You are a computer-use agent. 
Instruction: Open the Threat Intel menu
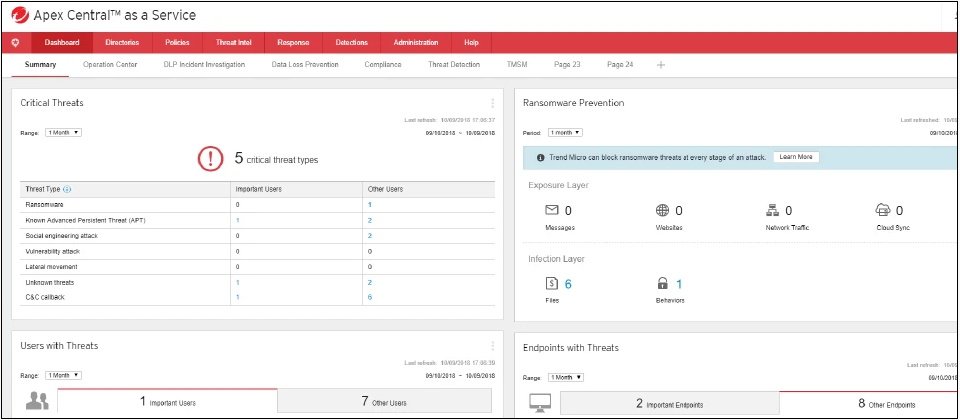pyautogui.click(x=233, y=43)
